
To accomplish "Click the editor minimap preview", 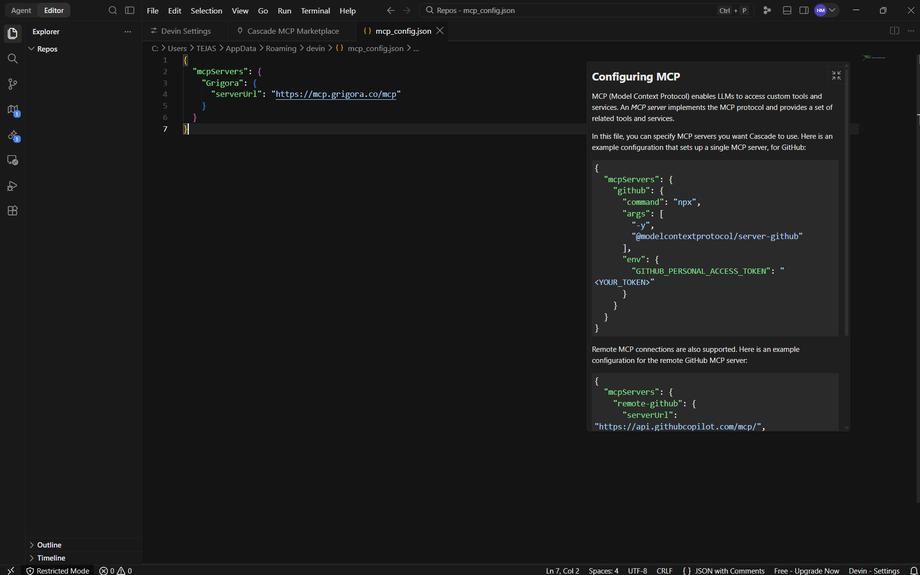I will tap(874, 58).
